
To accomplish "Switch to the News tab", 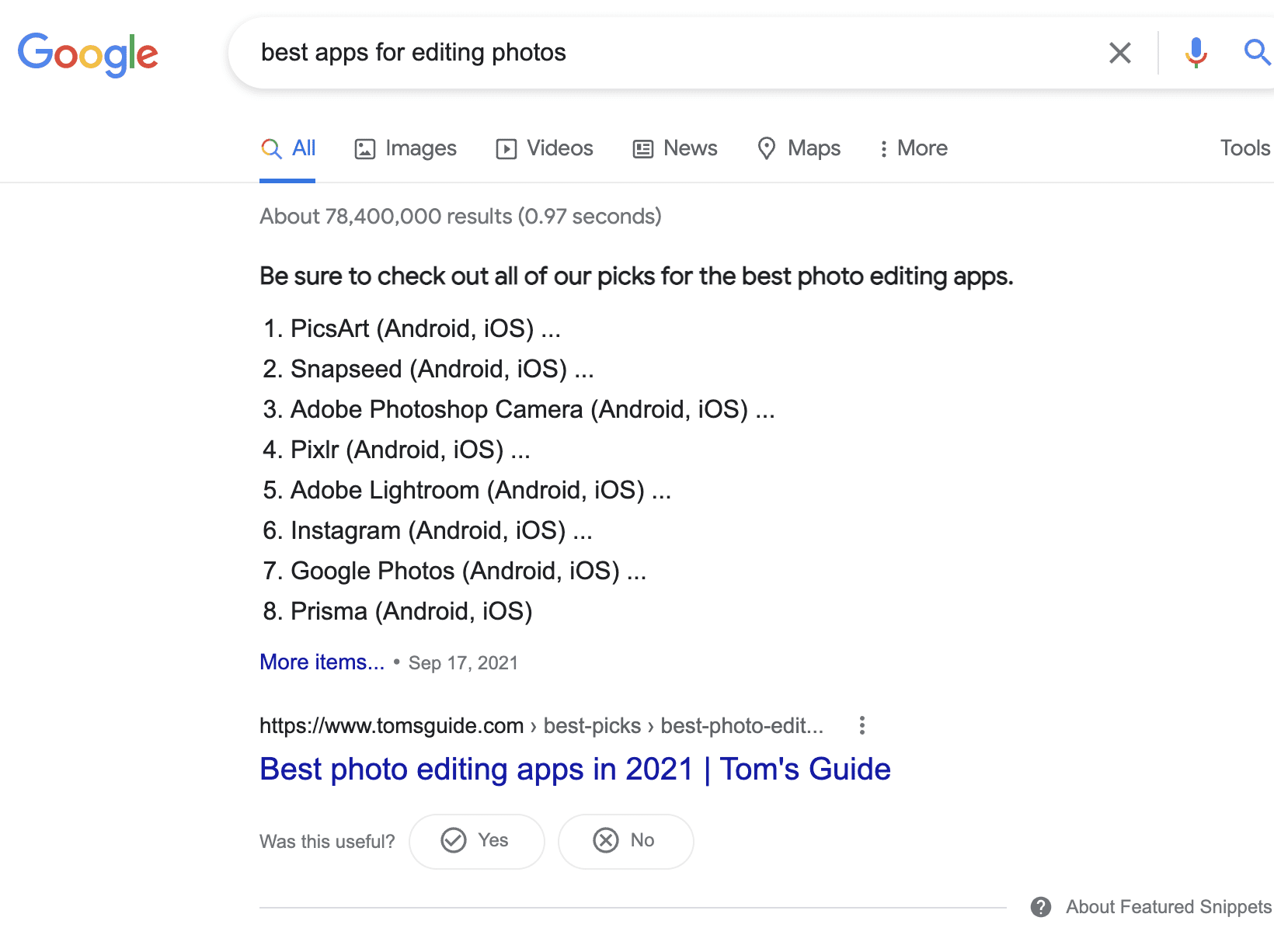I will pos(674,148).
